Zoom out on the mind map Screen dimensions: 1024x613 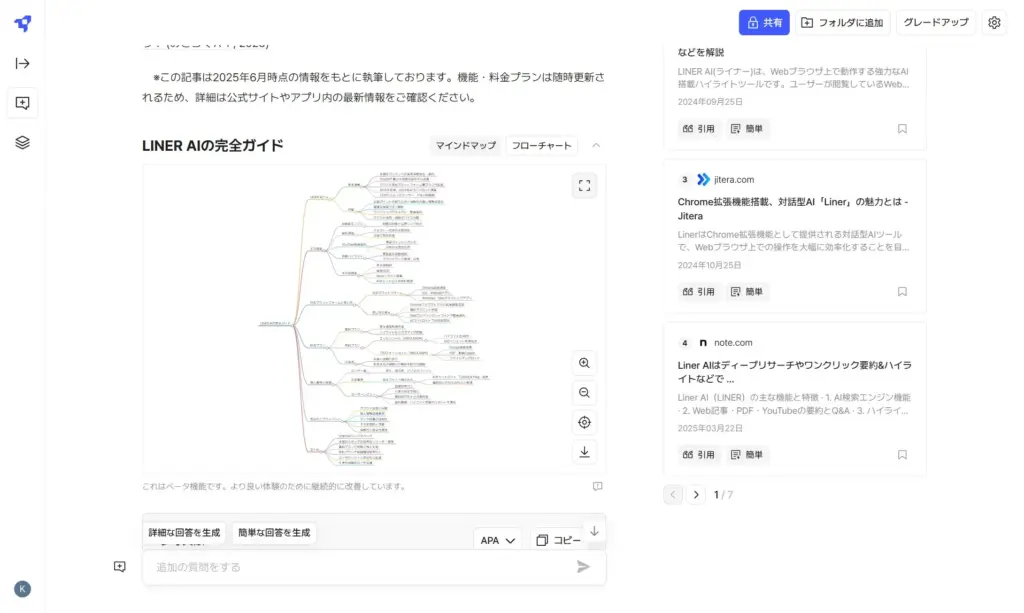[x=584, y=392]
